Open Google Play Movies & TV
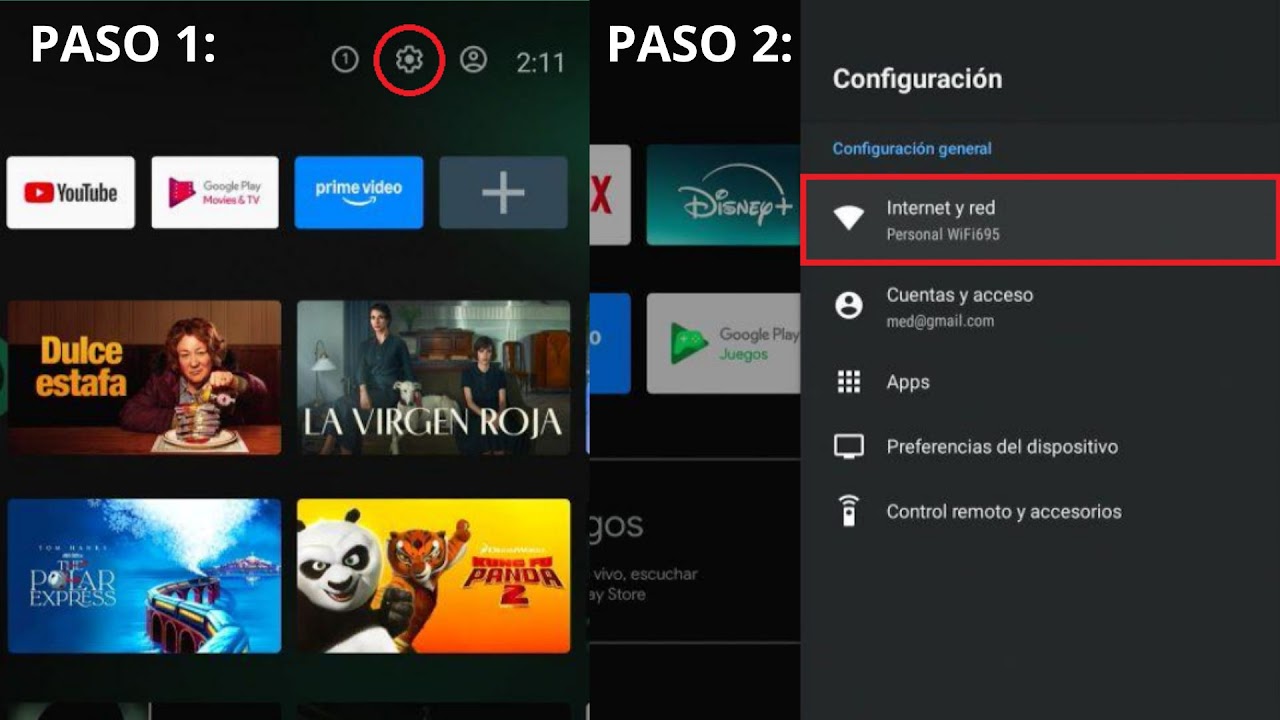Image resolution: width=1280 pixels, height=720 pixels. point(214,192)
